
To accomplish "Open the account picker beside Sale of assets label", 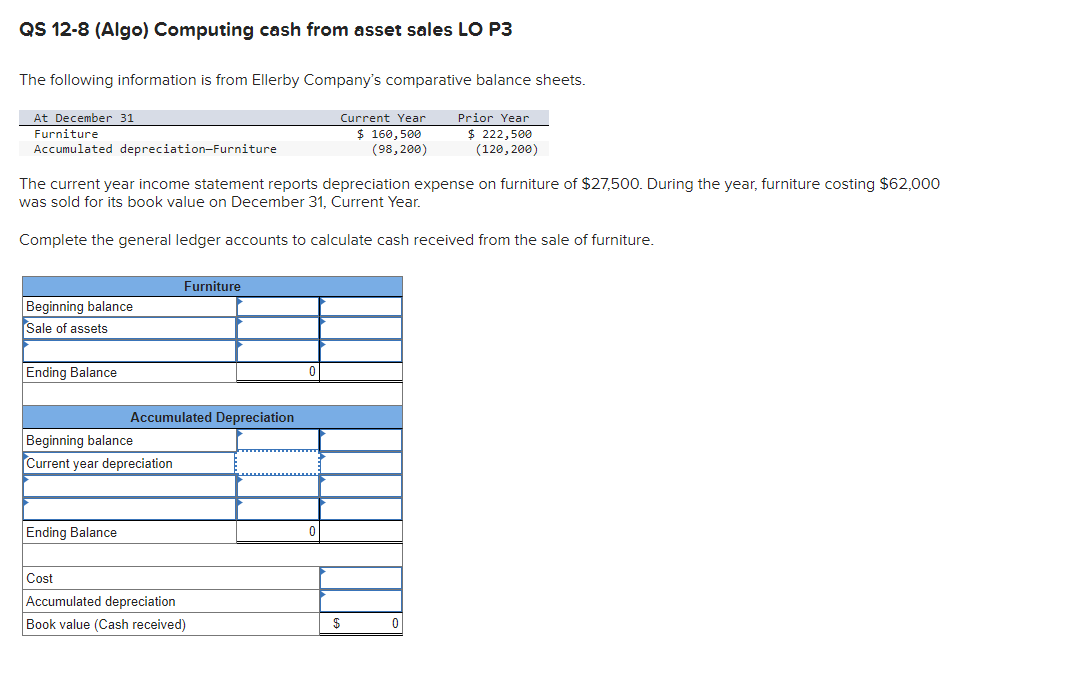I will pyautogui.click(x=24, y=321).
